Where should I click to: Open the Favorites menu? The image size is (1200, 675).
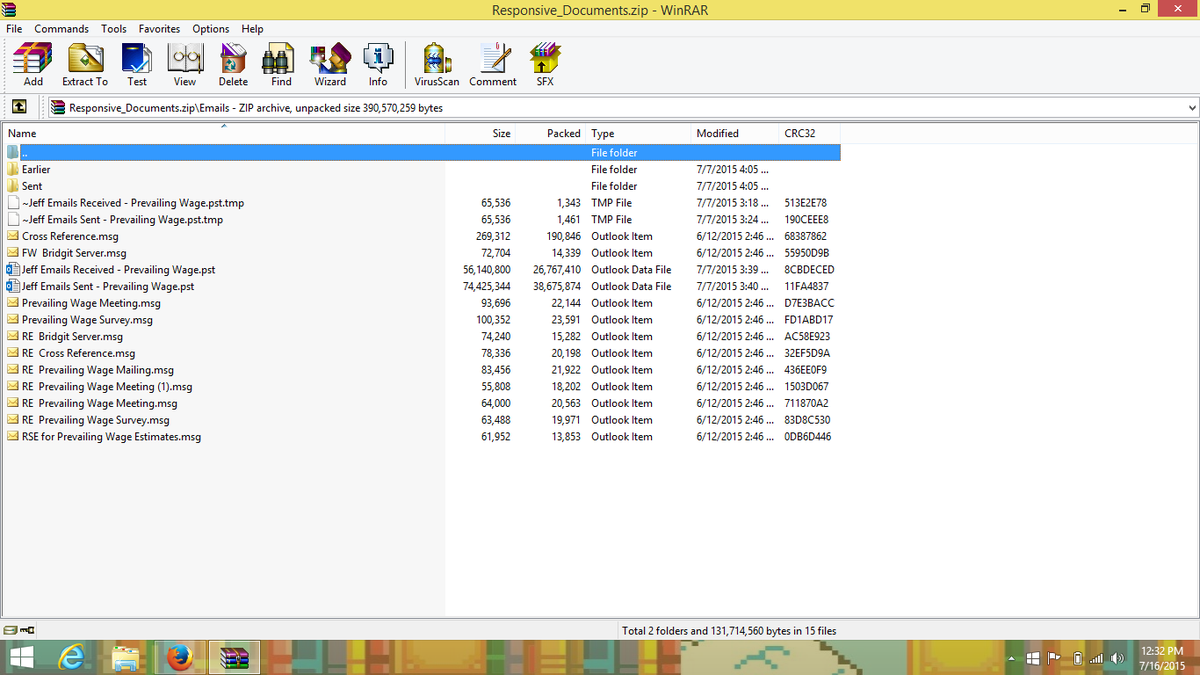[x=160, y=29]
